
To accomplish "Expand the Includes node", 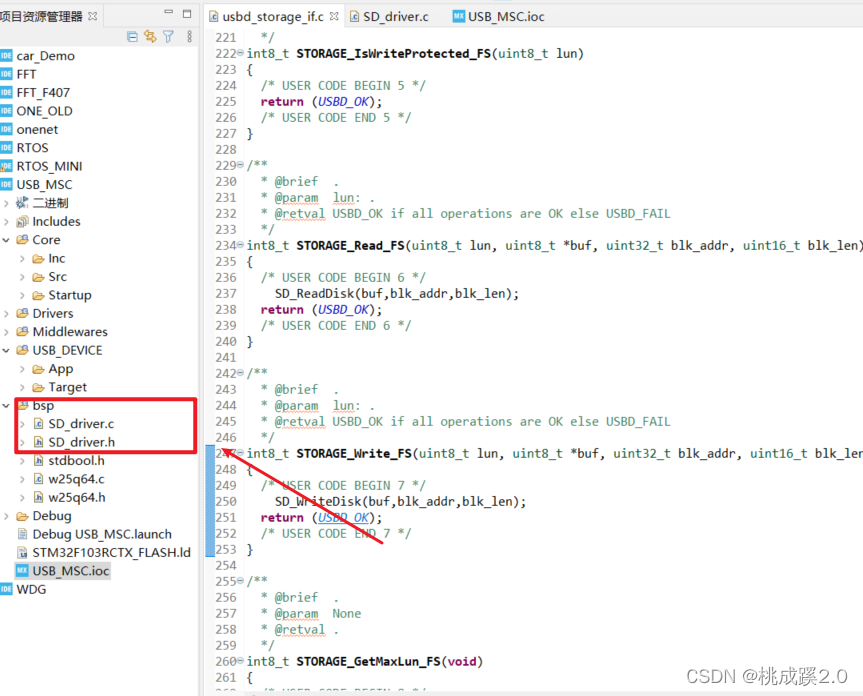I will [6, 222].
